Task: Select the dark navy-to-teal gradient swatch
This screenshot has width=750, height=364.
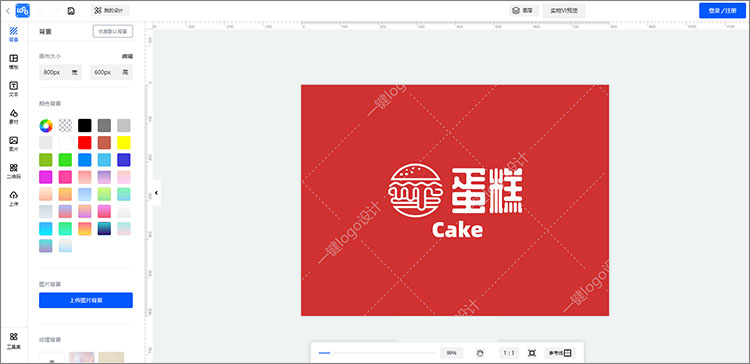Action: pos(104,229)
